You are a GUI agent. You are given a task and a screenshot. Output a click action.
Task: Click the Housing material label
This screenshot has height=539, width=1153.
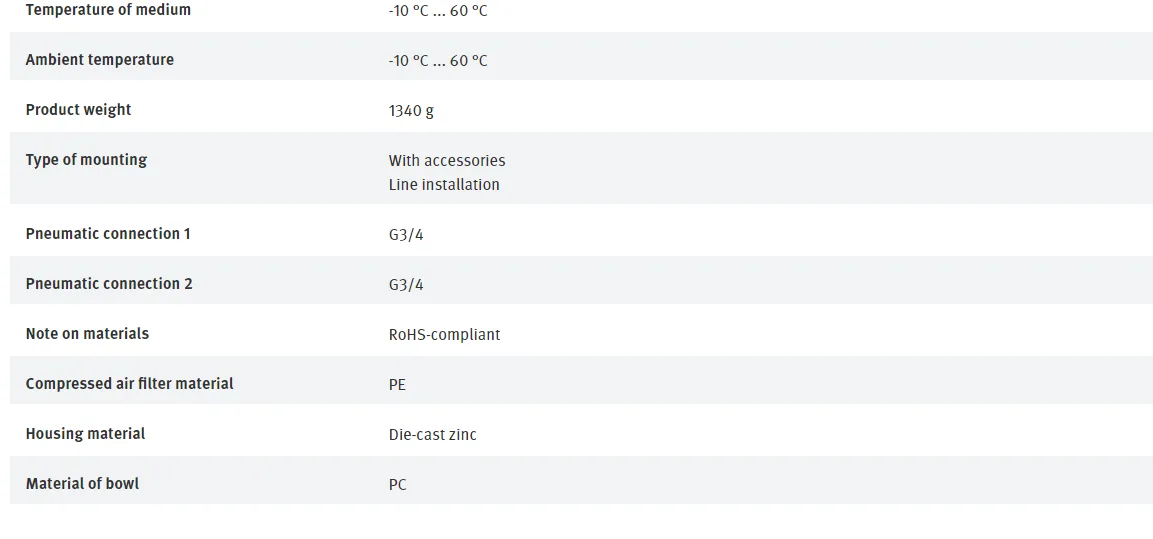click(x=85, y=434)
